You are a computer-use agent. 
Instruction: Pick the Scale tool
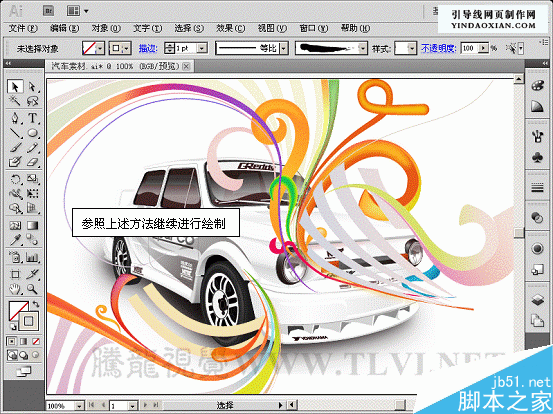(x=32, y=179)
